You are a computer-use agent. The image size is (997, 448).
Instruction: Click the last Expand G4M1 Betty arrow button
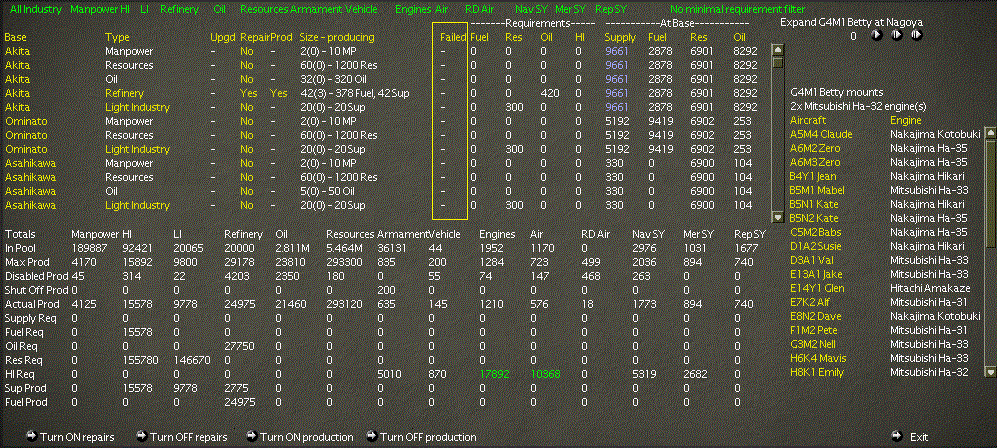coord(916,36)
